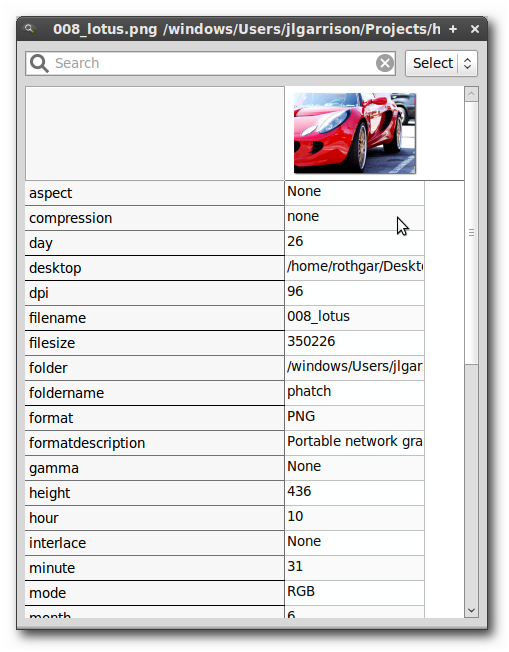Open the Select dropdown

point(441,64)
